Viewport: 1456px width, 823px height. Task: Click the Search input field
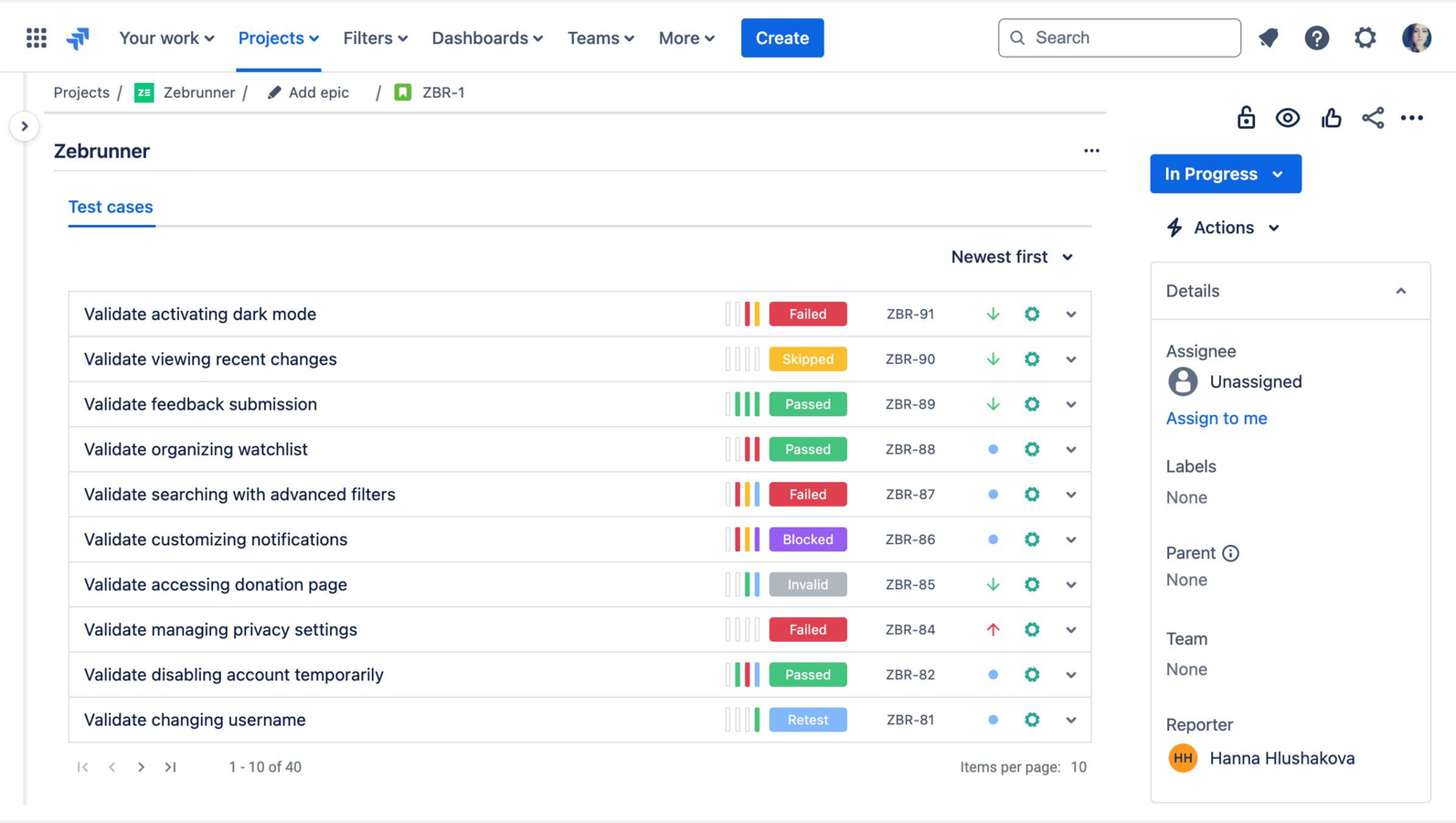(1119, 37)
